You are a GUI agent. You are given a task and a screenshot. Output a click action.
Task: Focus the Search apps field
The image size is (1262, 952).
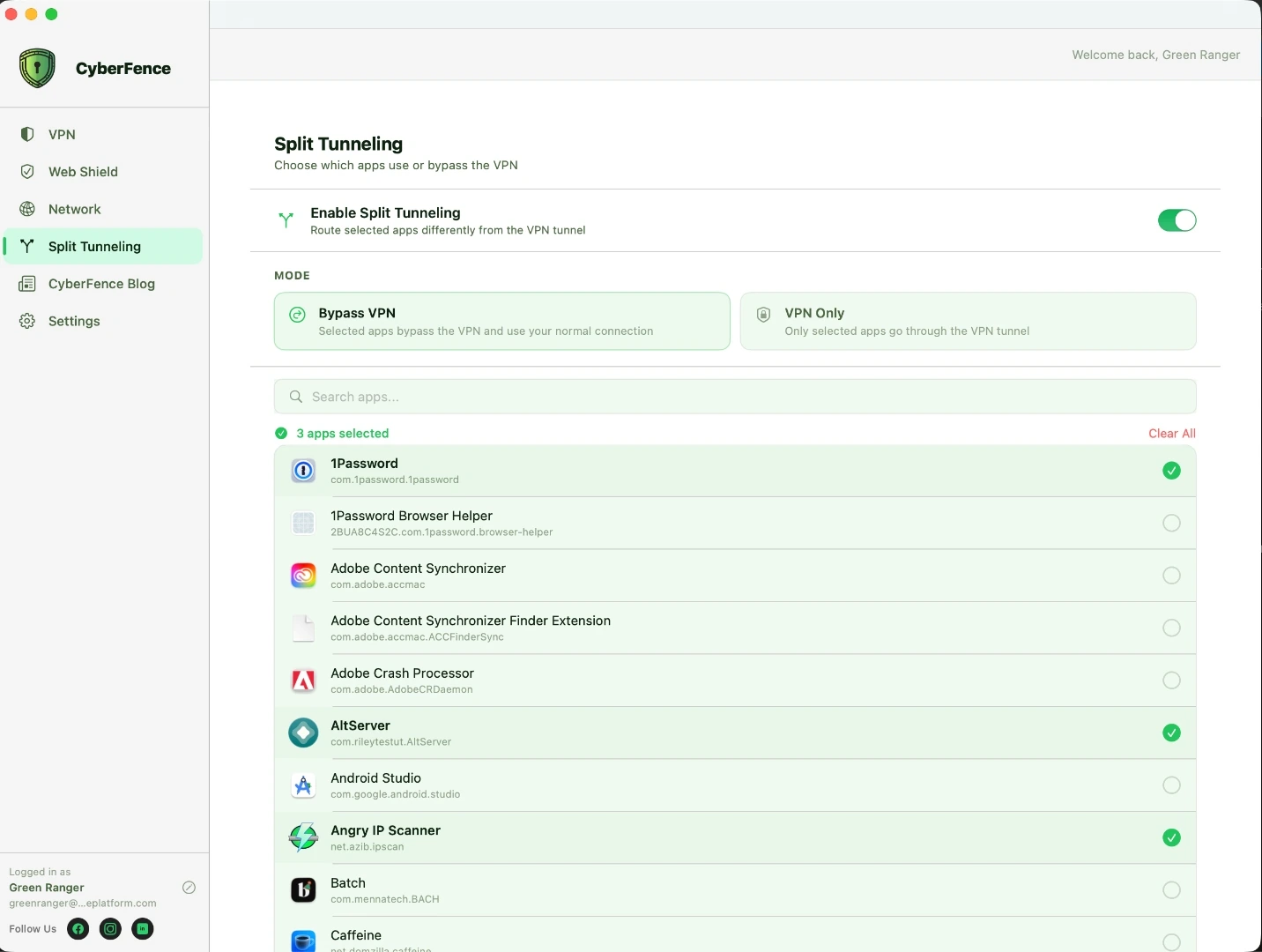[735, 397]
